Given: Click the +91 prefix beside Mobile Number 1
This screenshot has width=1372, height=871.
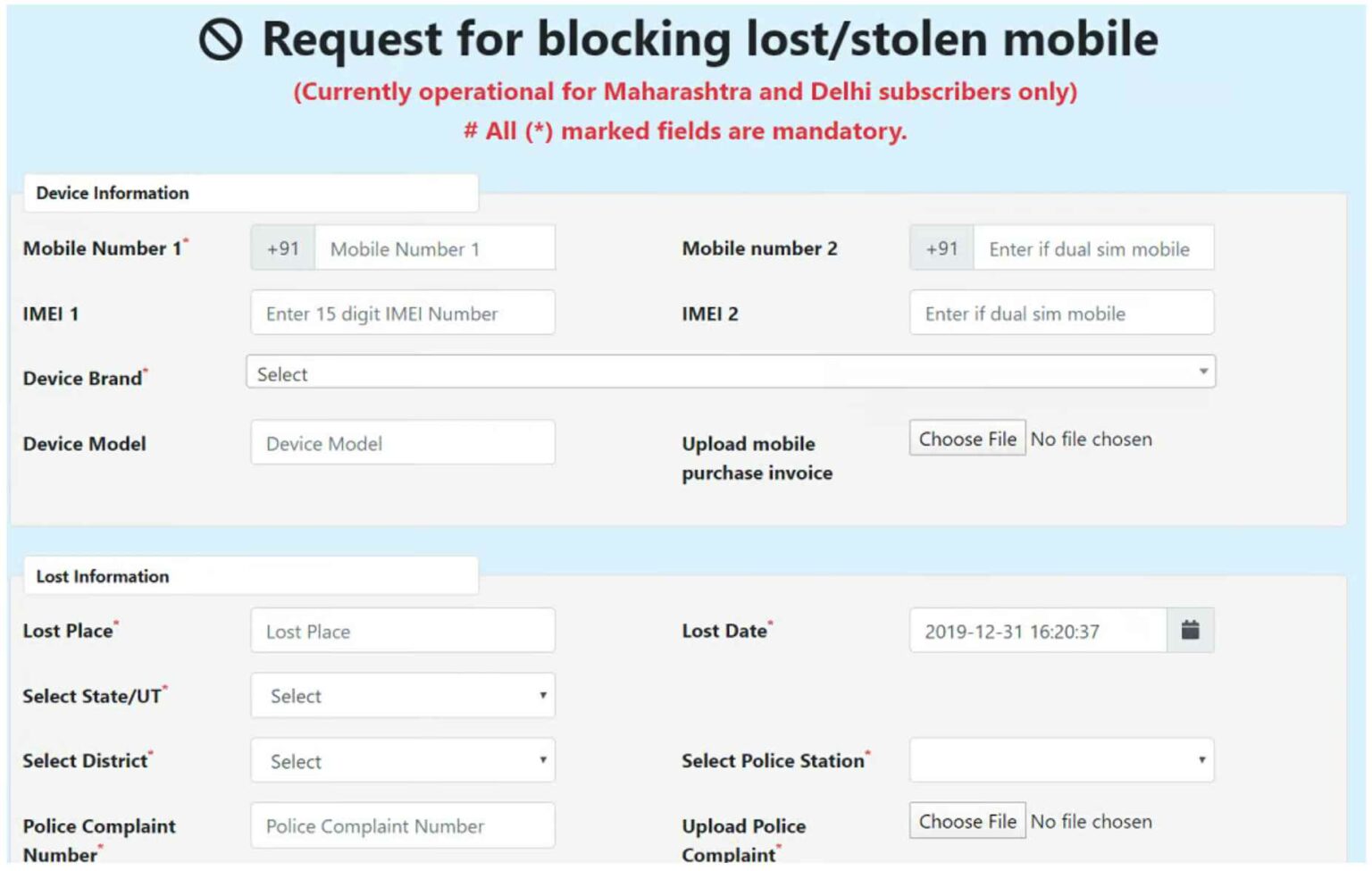Looking at the screenshot, I should pyautogui.click(x=283, y=249).
